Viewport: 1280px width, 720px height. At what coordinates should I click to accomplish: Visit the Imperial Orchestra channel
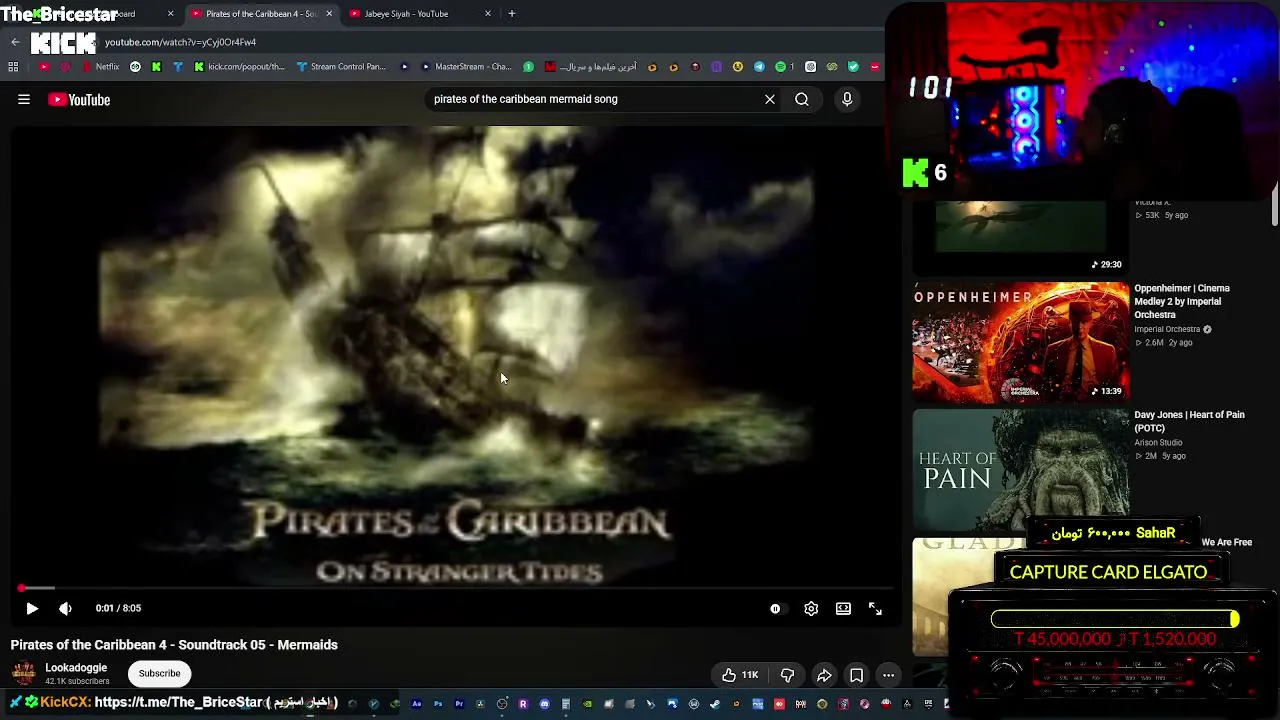1167,329
